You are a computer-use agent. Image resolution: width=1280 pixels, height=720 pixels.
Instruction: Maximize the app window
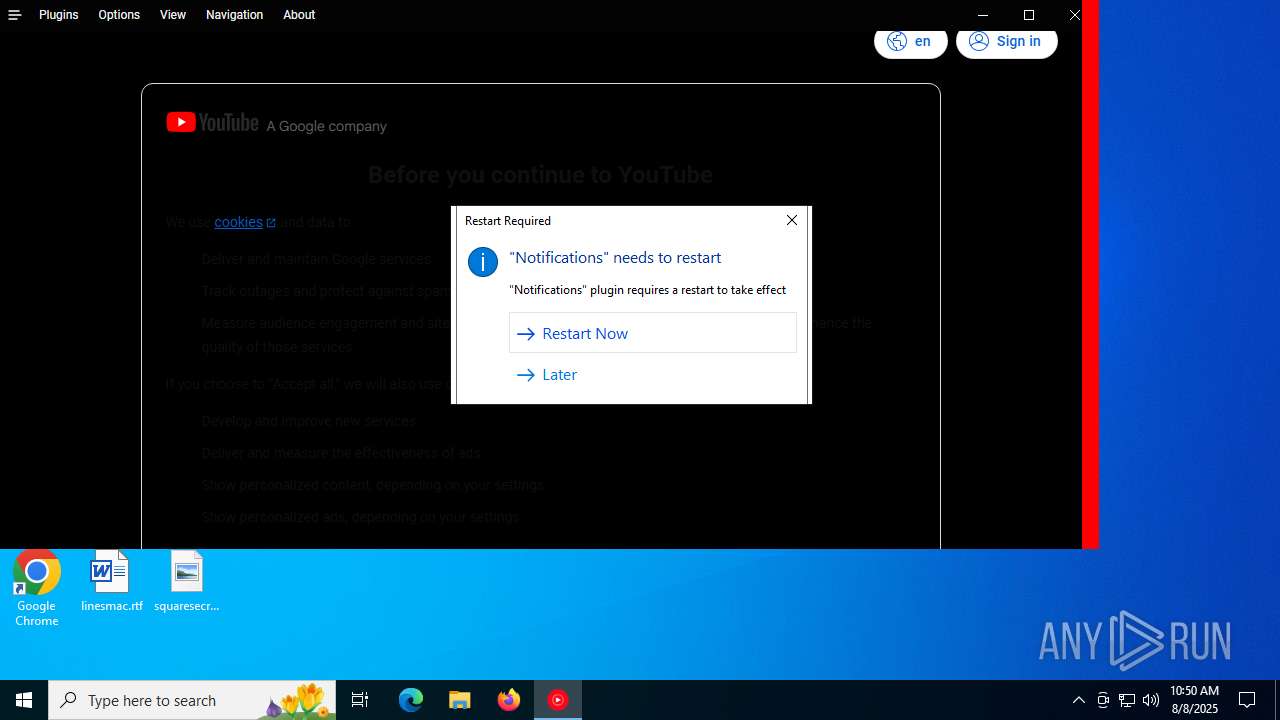point(1029,15)
